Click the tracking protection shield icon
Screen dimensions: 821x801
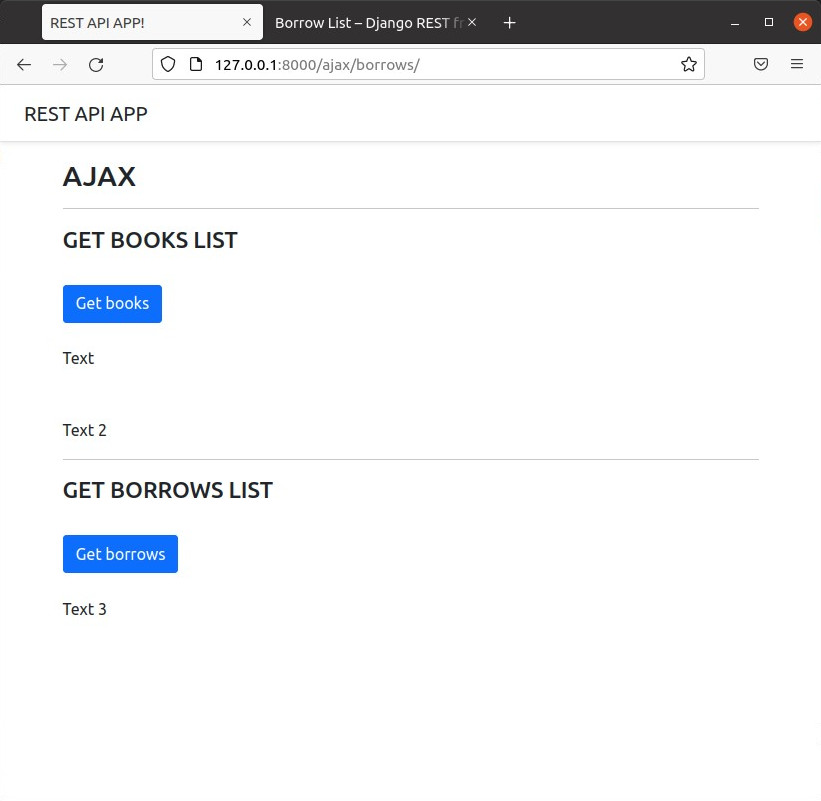pos(168,65)
